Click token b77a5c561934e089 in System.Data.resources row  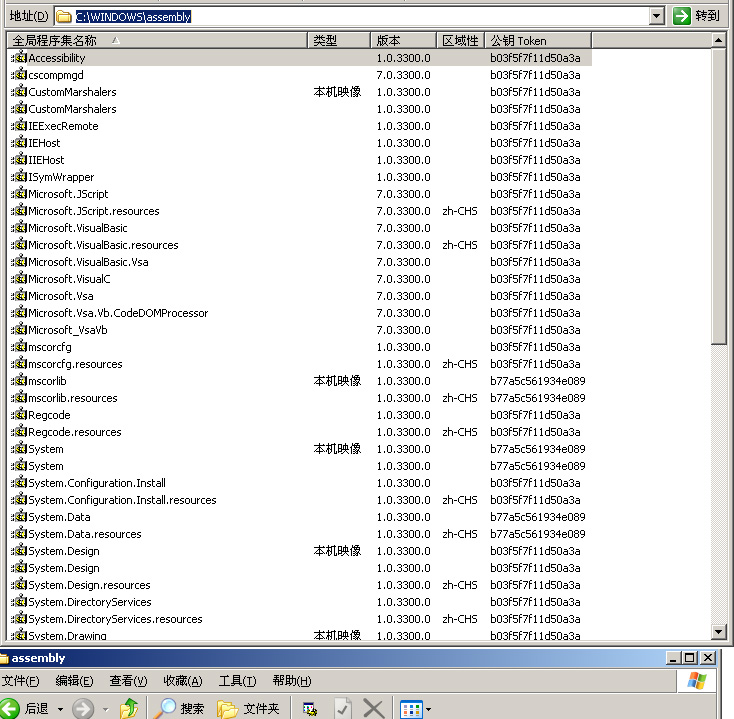point(537,534)
